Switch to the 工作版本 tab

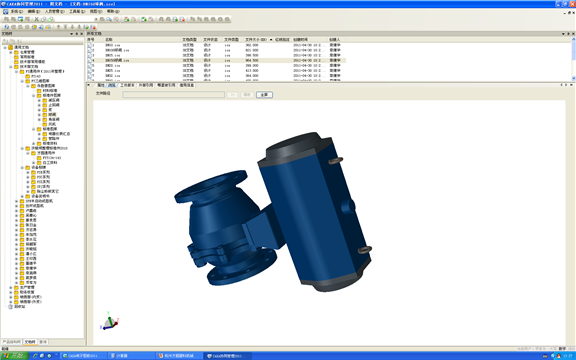click(127, 85)
